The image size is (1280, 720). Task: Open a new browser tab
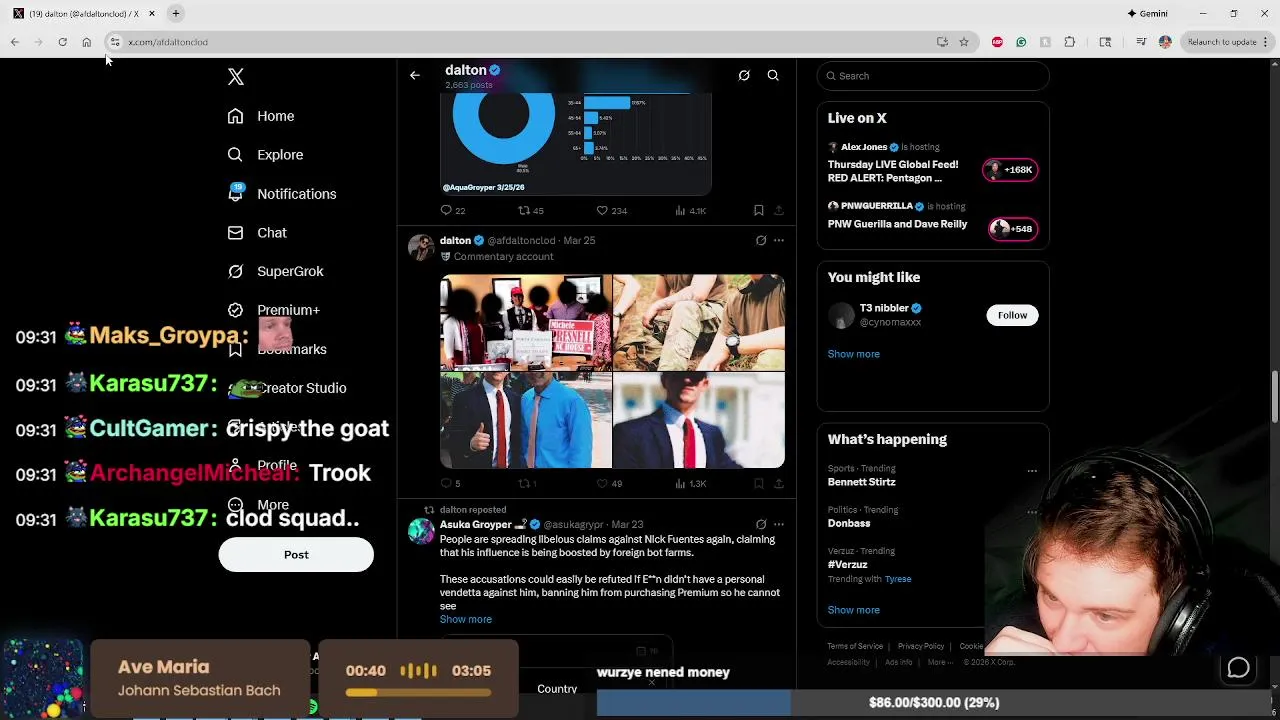click(x=176, y=14)
